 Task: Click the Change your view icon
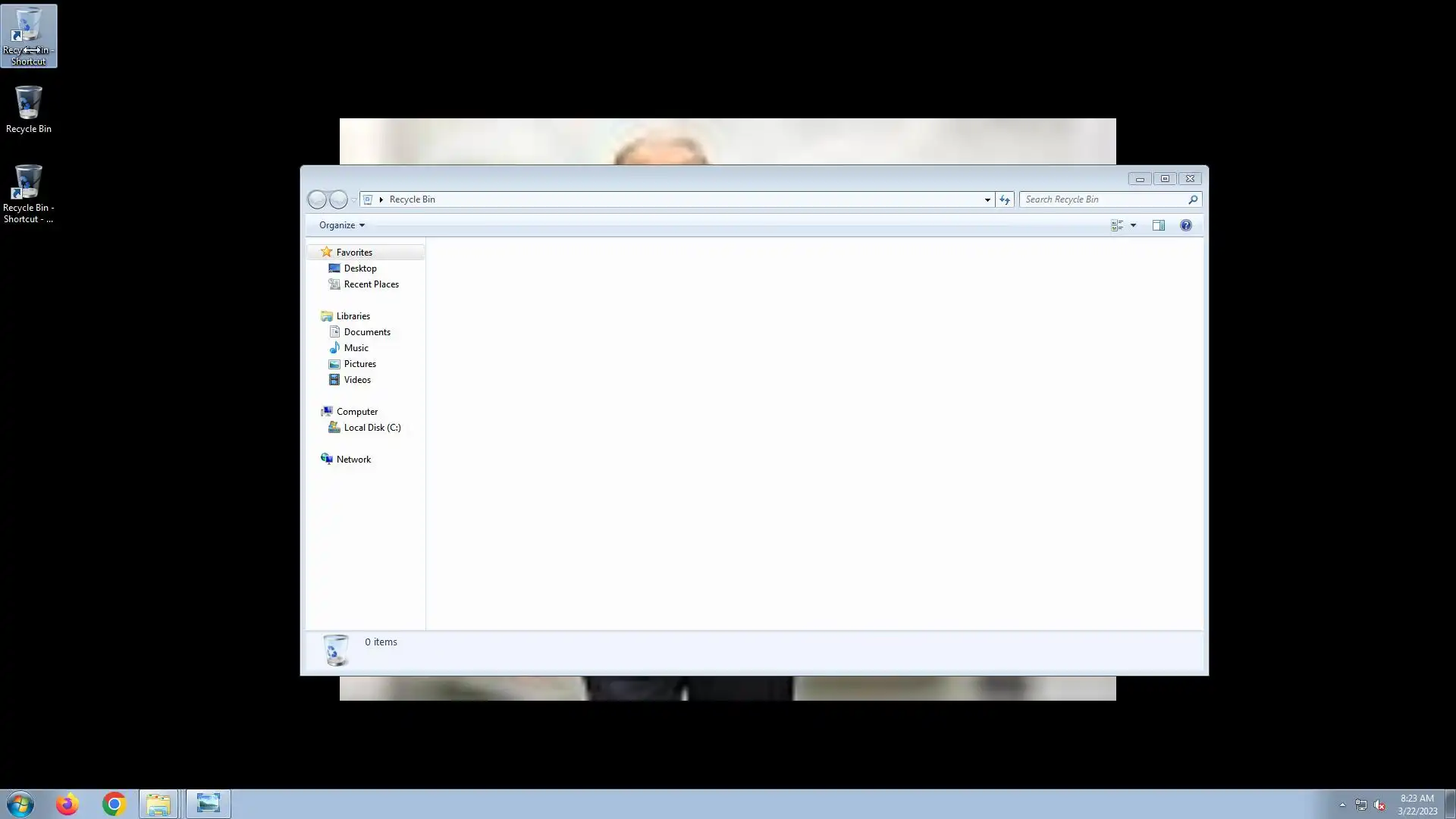pos(1117,225)
